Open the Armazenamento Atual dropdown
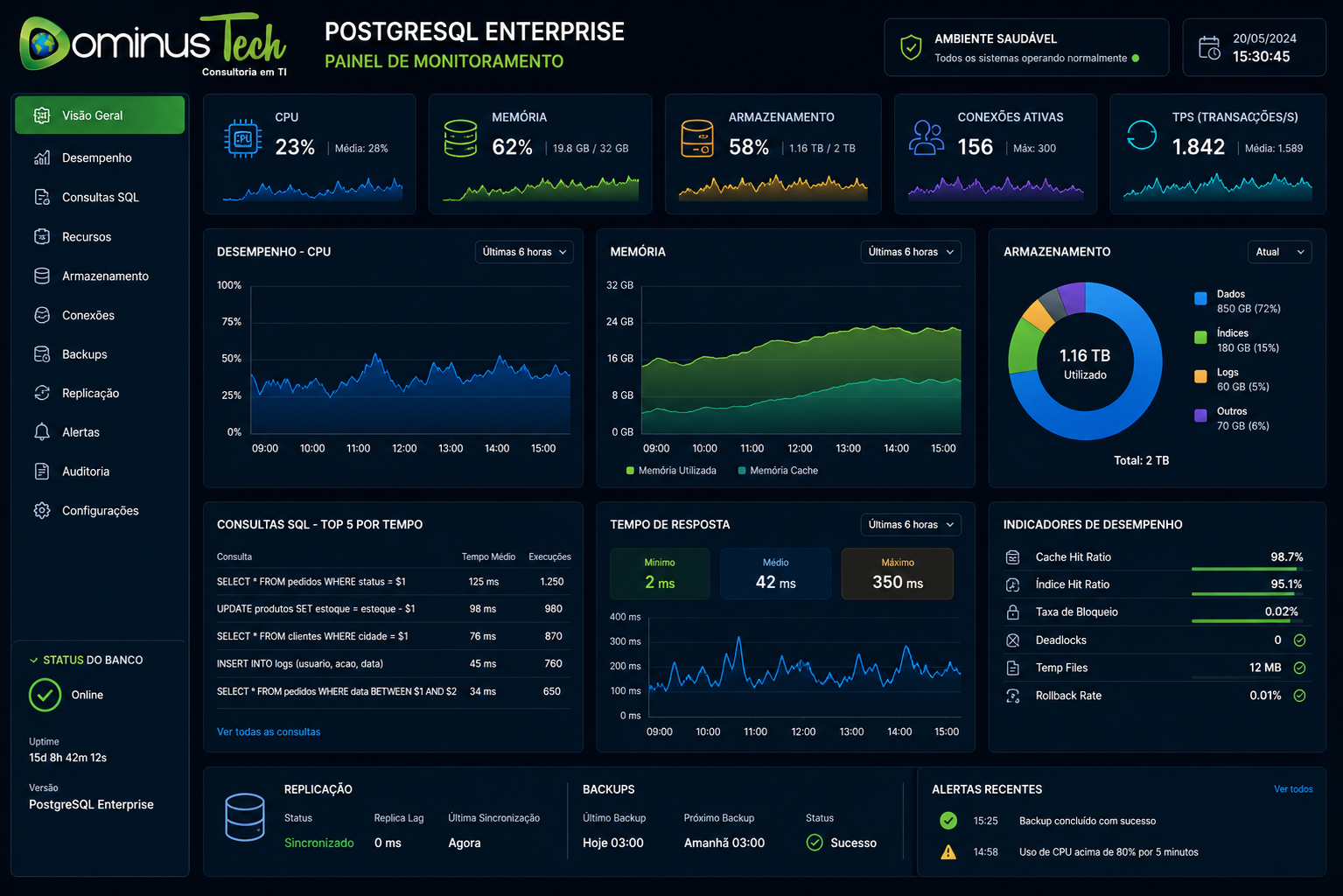Image resolution: width=1343 pixels, height=896 pixels. tap(1279, 252)
